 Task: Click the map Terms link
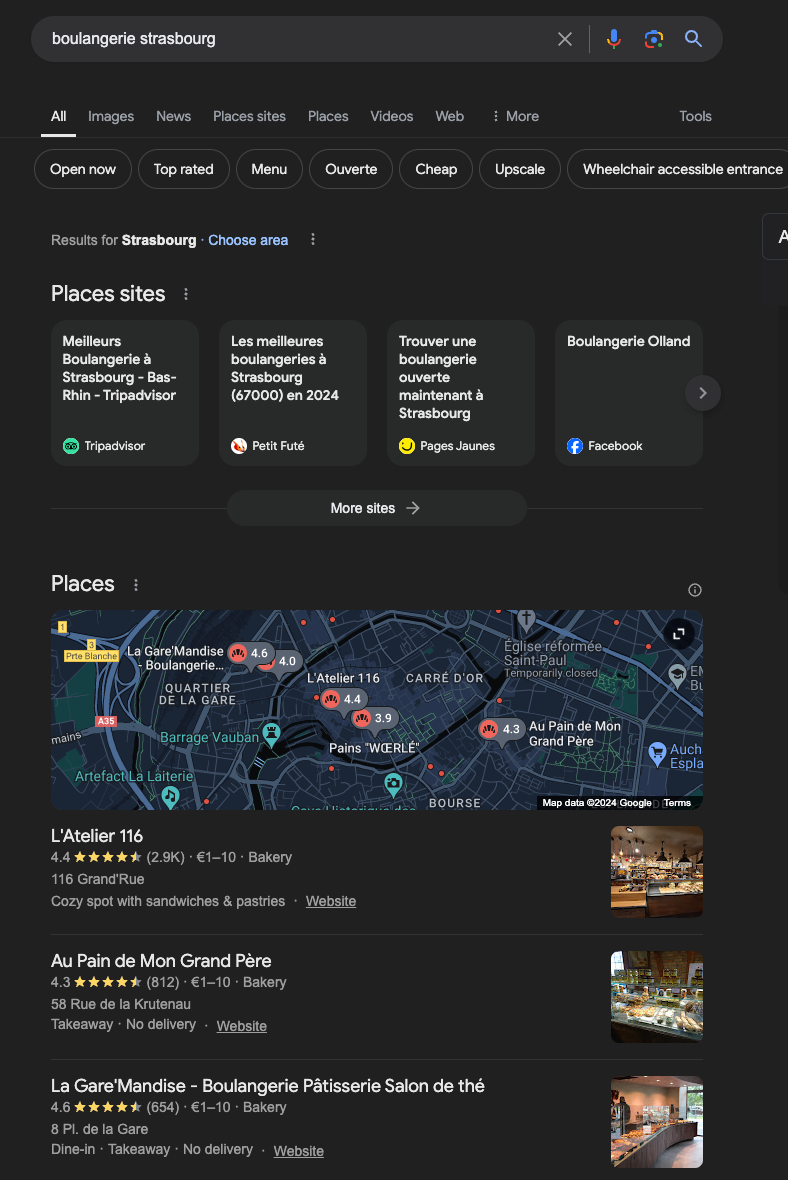[x=677, y=803]
